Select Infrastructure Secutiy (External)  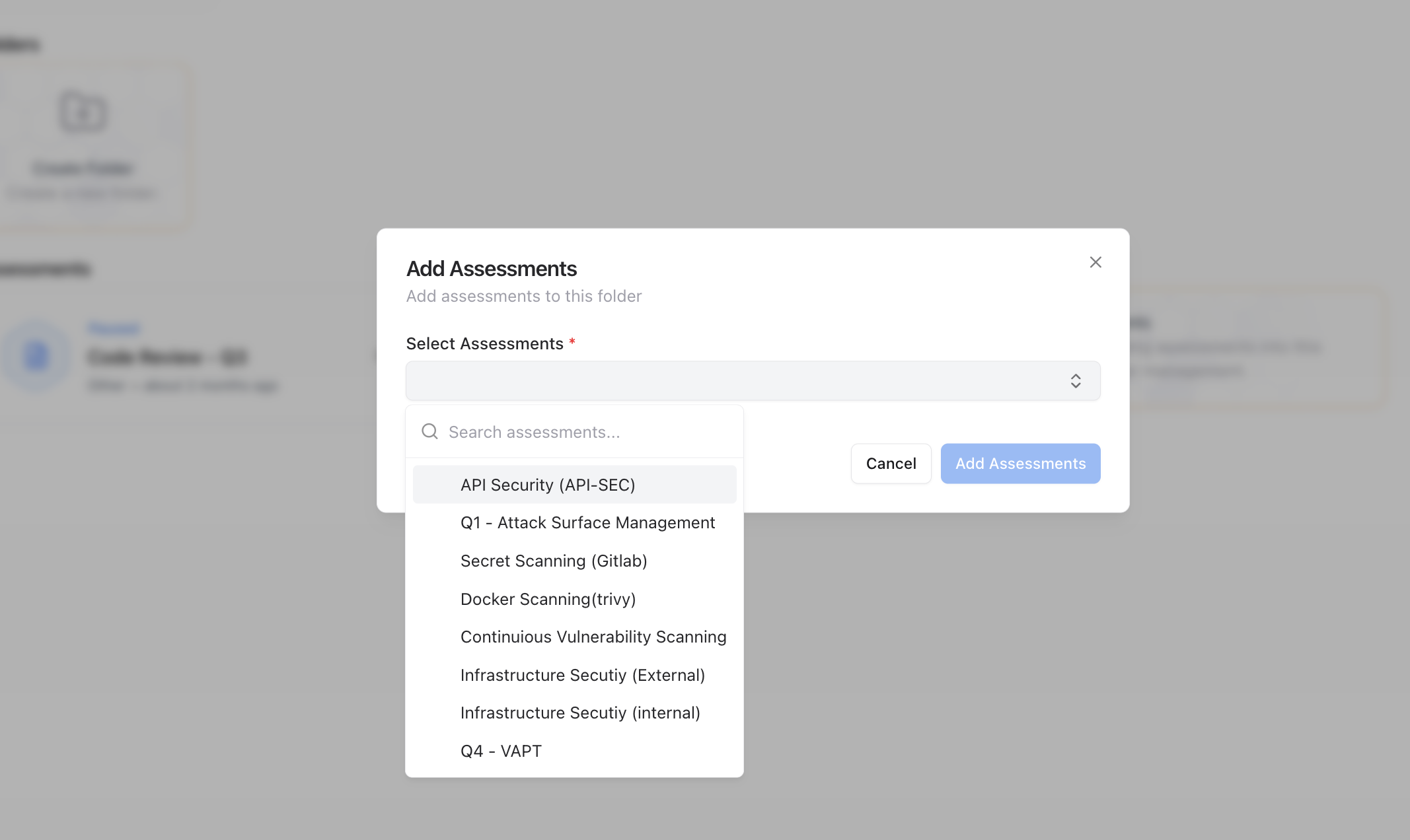click(582, 675)
